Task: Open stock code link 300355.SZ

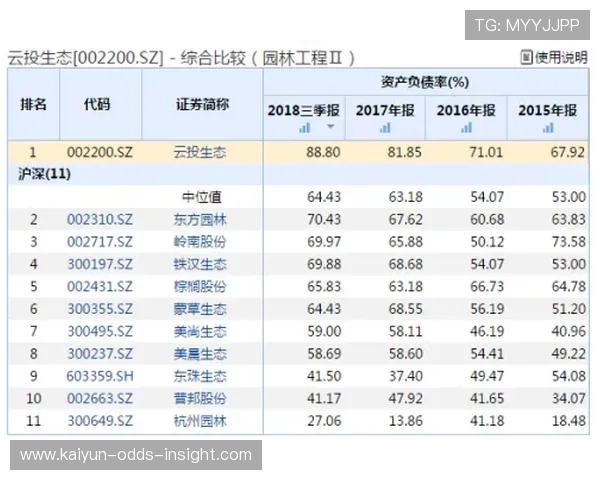Action: 100,309
